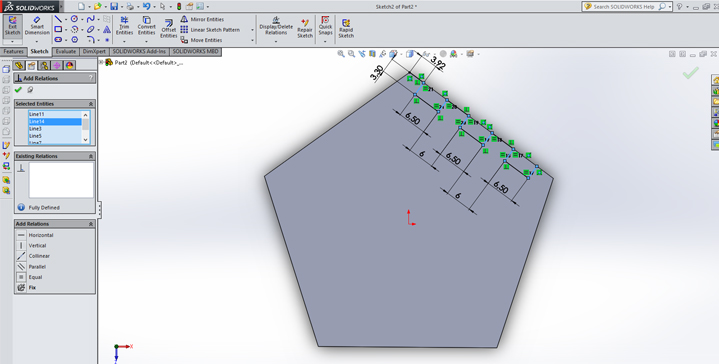Select the Sketch Fillet tool
This screenshot has width=719, height=364.
click(90, 40)
